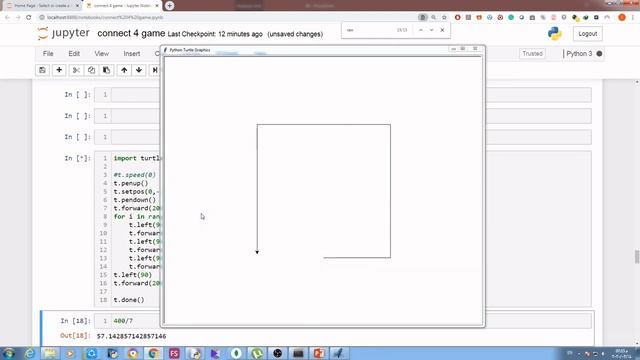This screenshot has width=640, height=360.
Task: Click the Trusted notebook indicator
Action: pyautogui.click(x=532, y=53)
